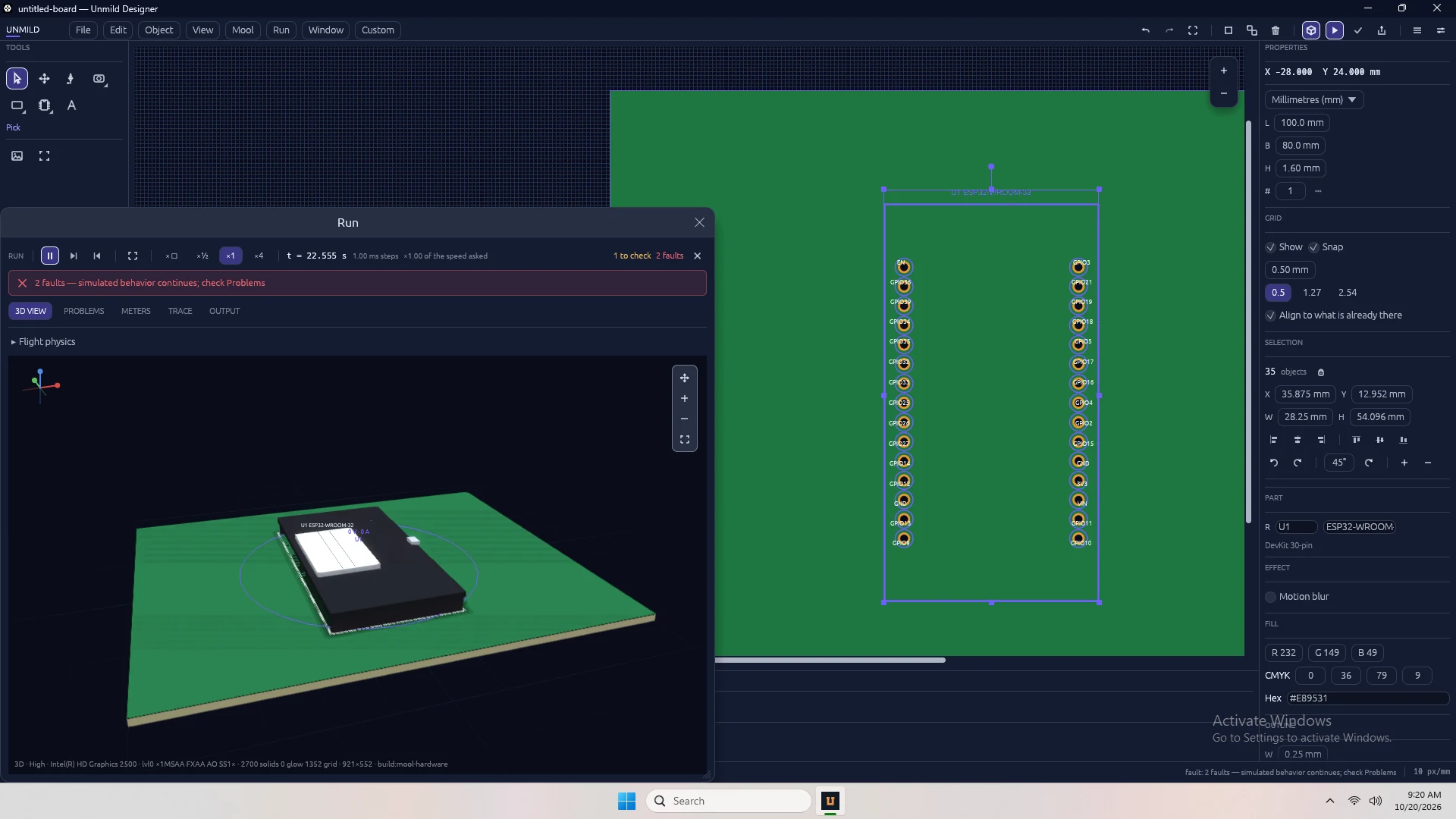Screen dimensions: 1456x819
Task: Click the lock icon beside 35 objects
Action: pyautogui.click(x=1321, y=372)
